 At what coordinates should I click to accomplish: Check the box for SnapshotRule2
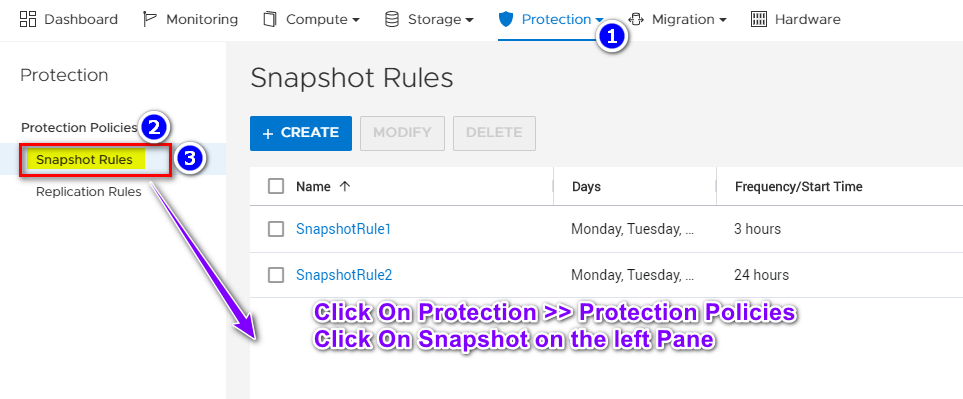tap(276, 275)
